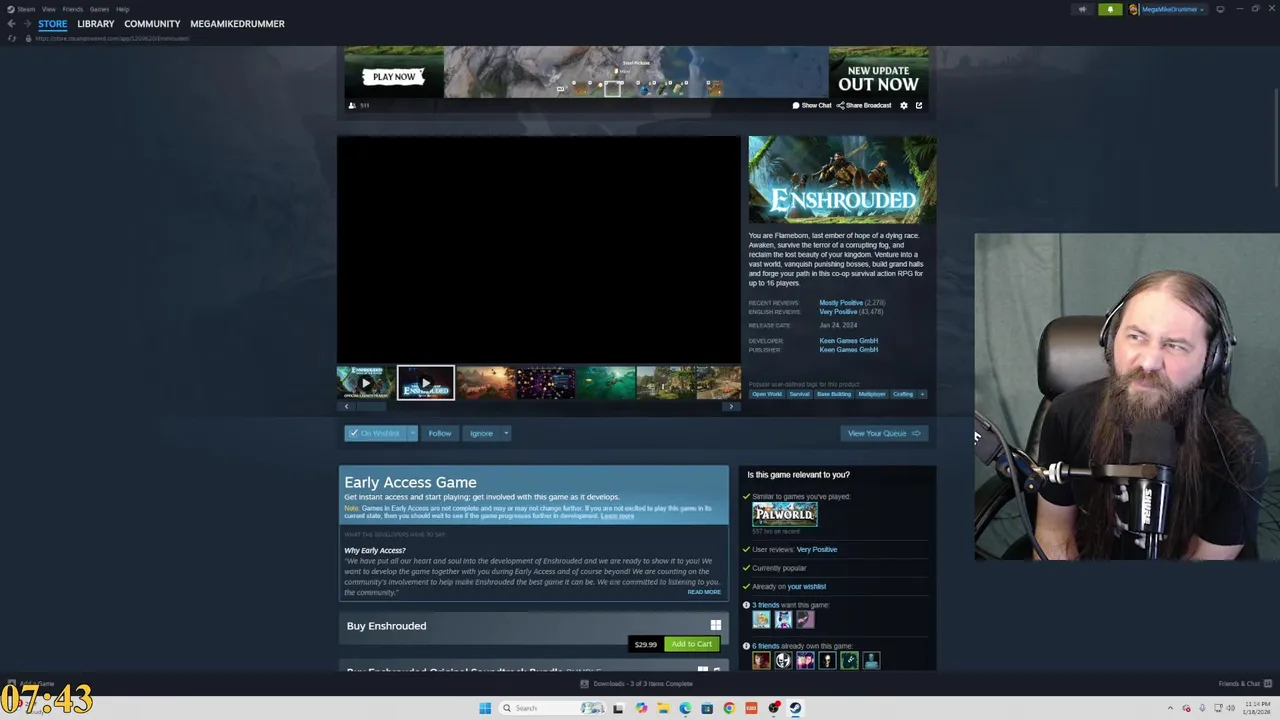Click the Follow button
The height and width of the screenshot is (720, 1280).
tap(440, 433)
